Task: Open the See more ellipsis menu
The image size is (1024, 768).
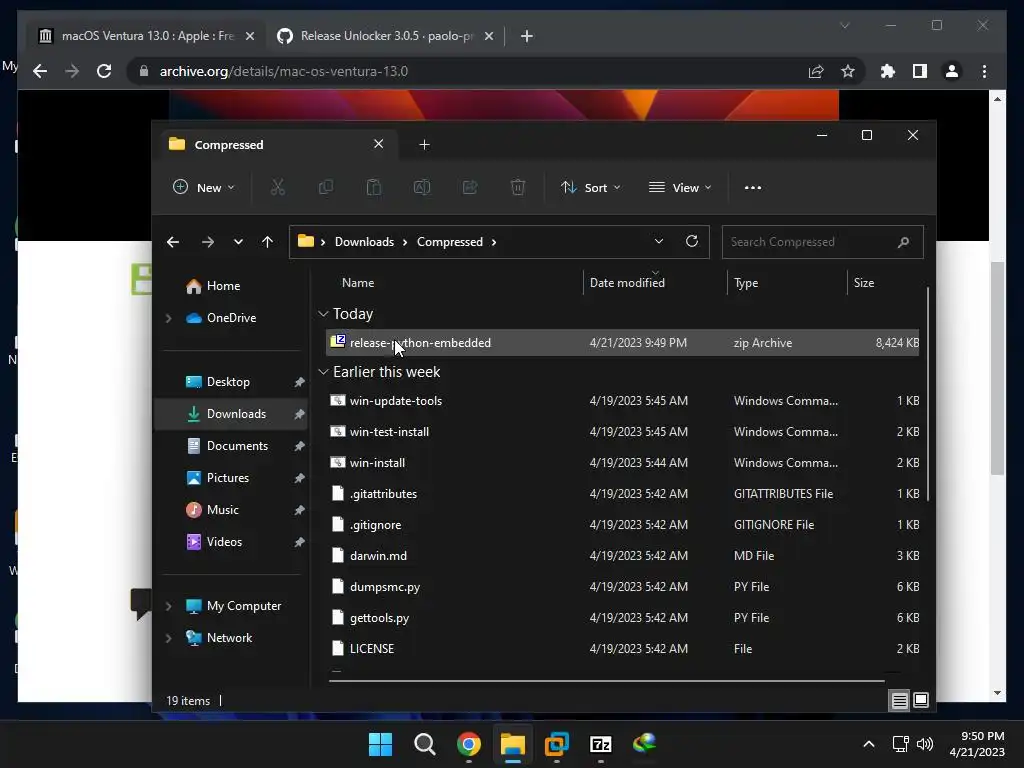Action: [753, 187]
